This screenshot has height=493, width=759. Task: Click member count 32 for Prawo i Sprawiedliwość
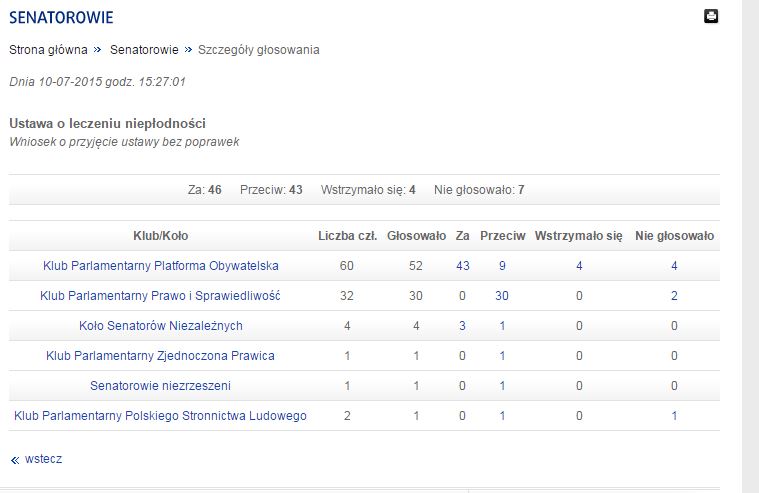click(x=347, y=296)
